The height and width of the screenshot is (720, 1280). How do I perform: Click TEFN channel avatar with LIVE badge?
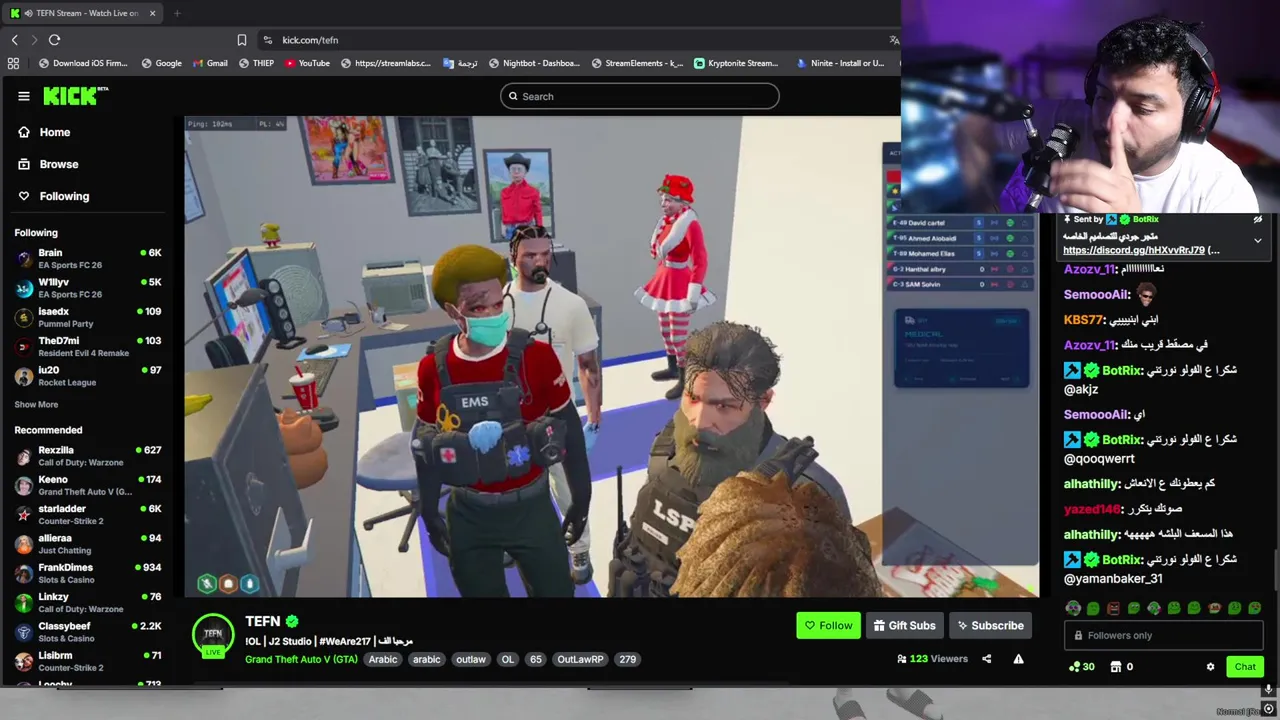213,636
